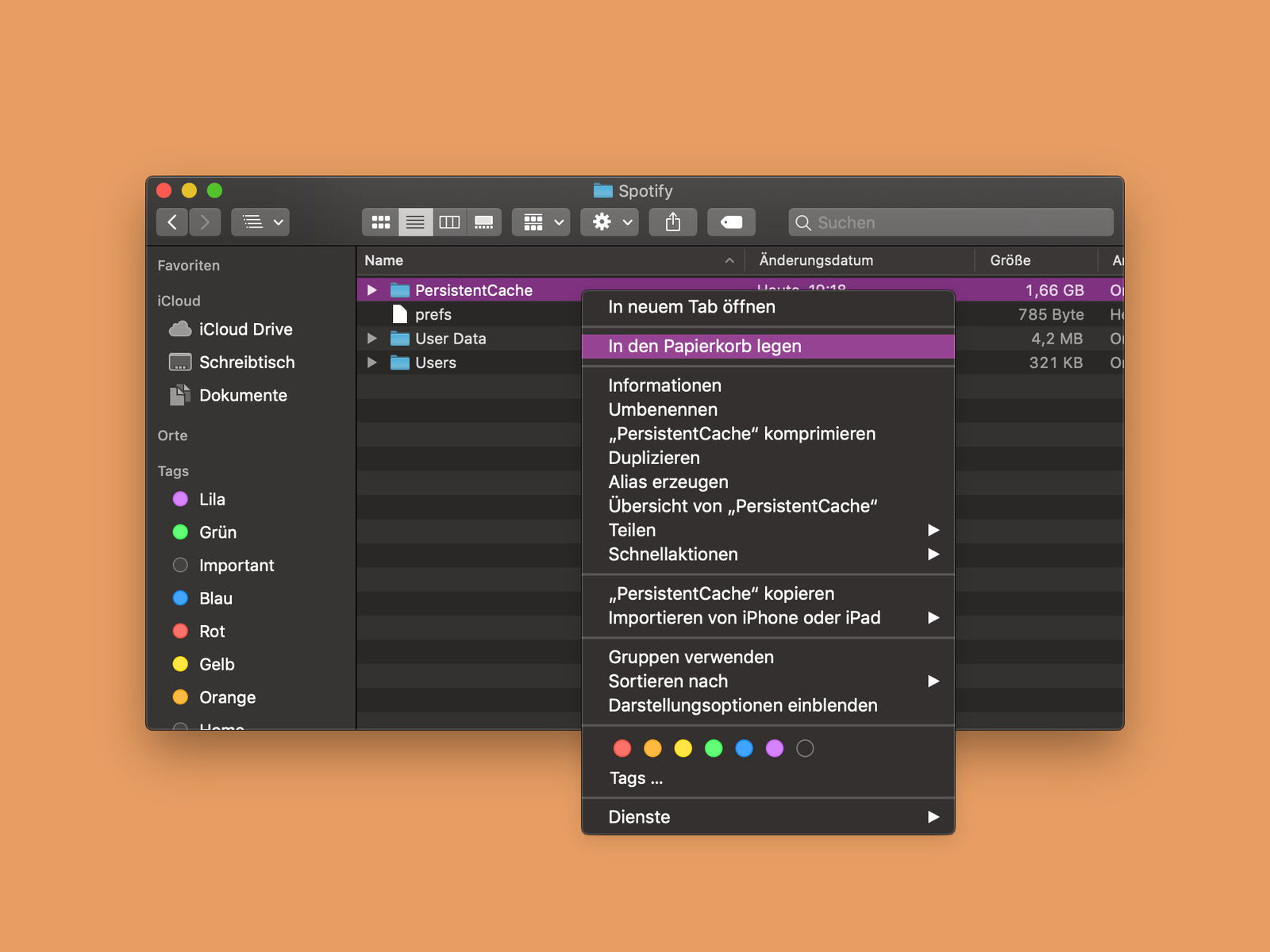1270x952 pixels.
Task: Choose „PersistentCache“ kopieren
Action: pos(768,593)
